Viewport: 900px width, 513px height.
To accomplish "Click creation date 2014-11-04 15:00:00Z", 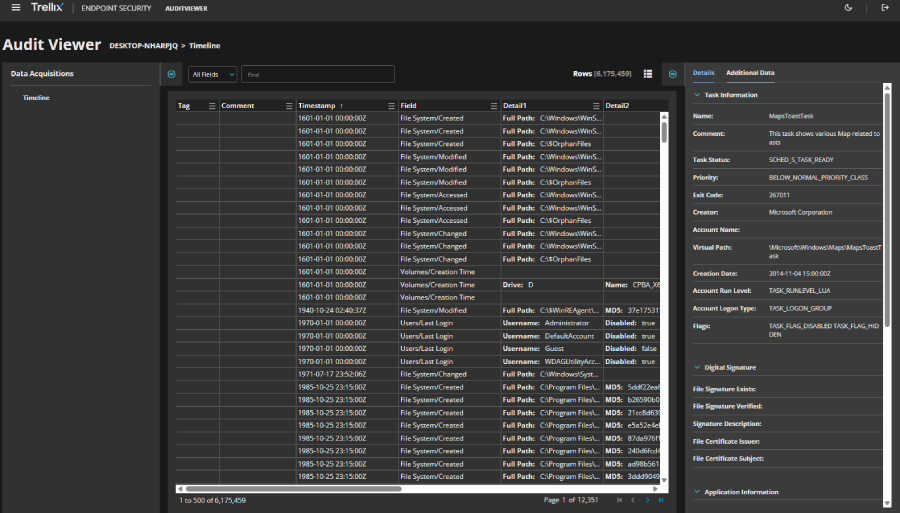I will (800, 274).
